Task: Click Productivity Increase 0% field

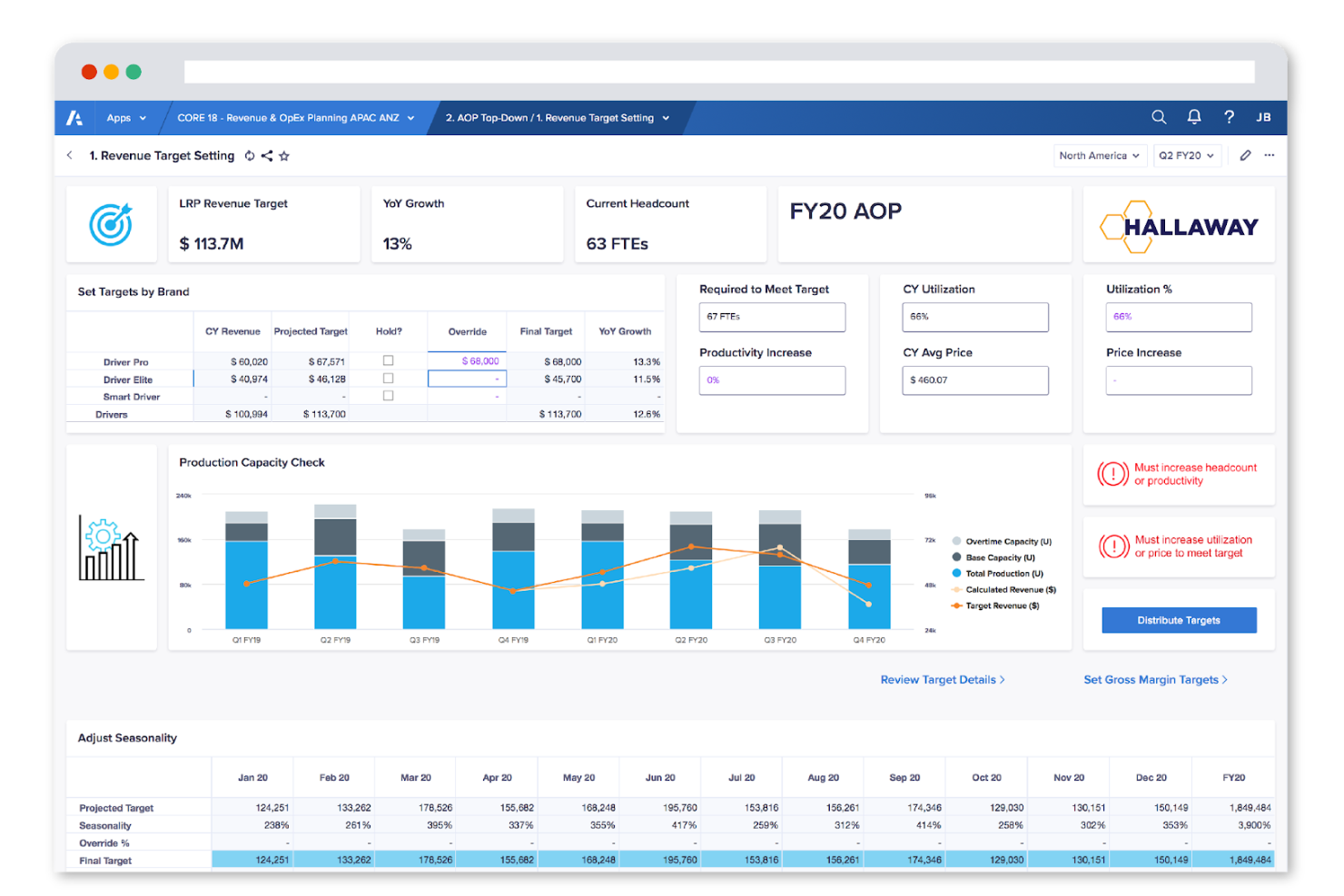Action: pos(772,380)
